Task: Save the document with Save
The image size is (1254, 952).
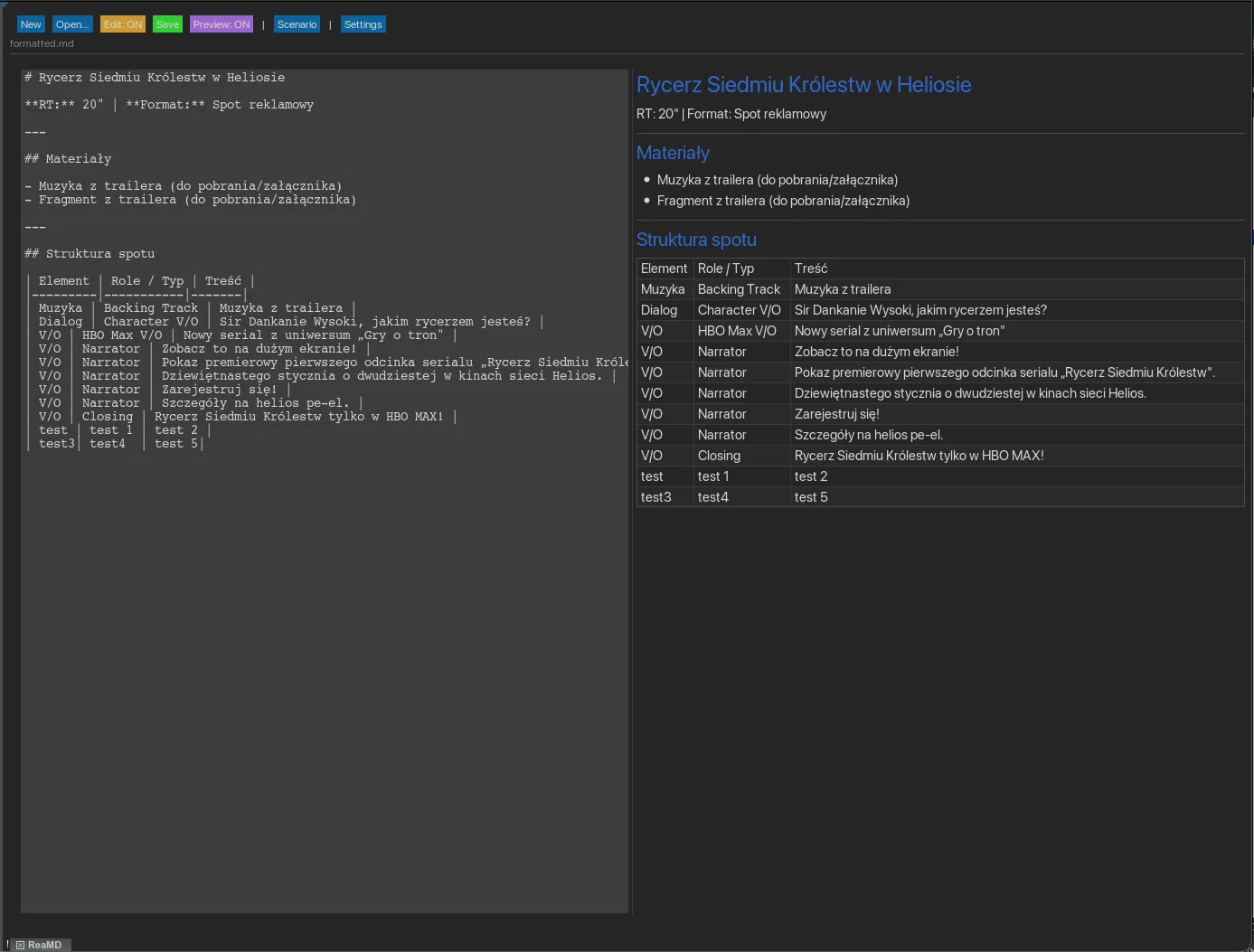Action: pos(167,24)
